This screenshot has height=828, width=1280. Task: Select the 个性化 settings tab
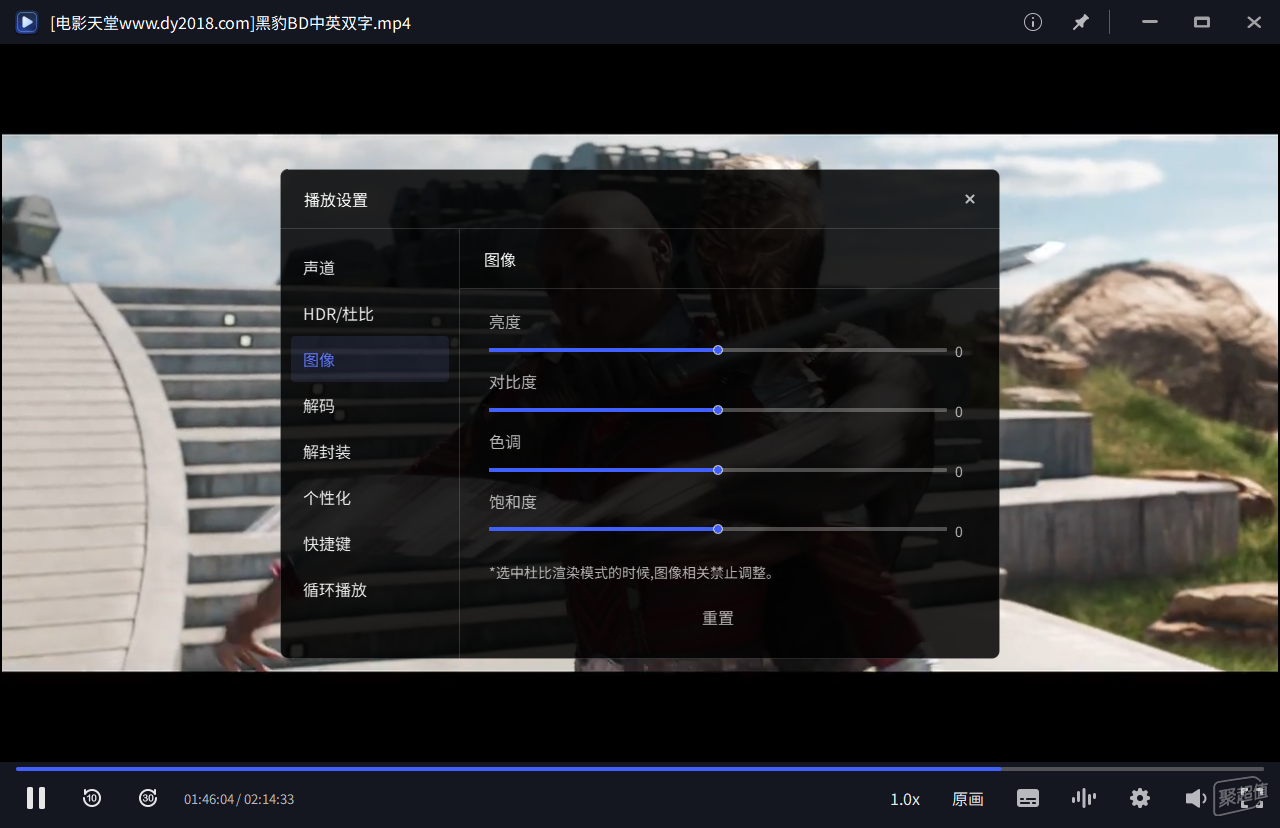click(370, 498)
